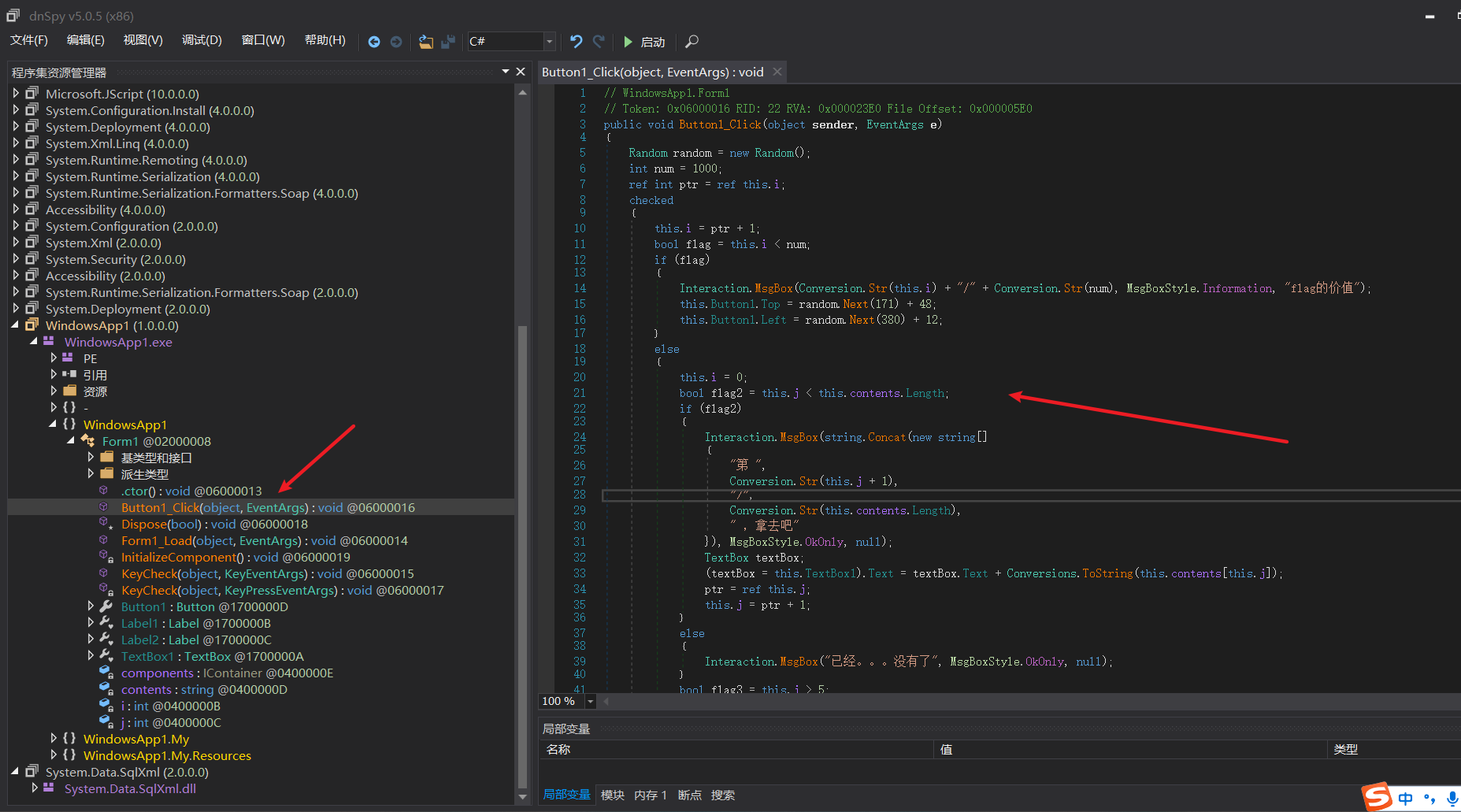Click the navigate forward arrow icon

(x=396, y=42)
